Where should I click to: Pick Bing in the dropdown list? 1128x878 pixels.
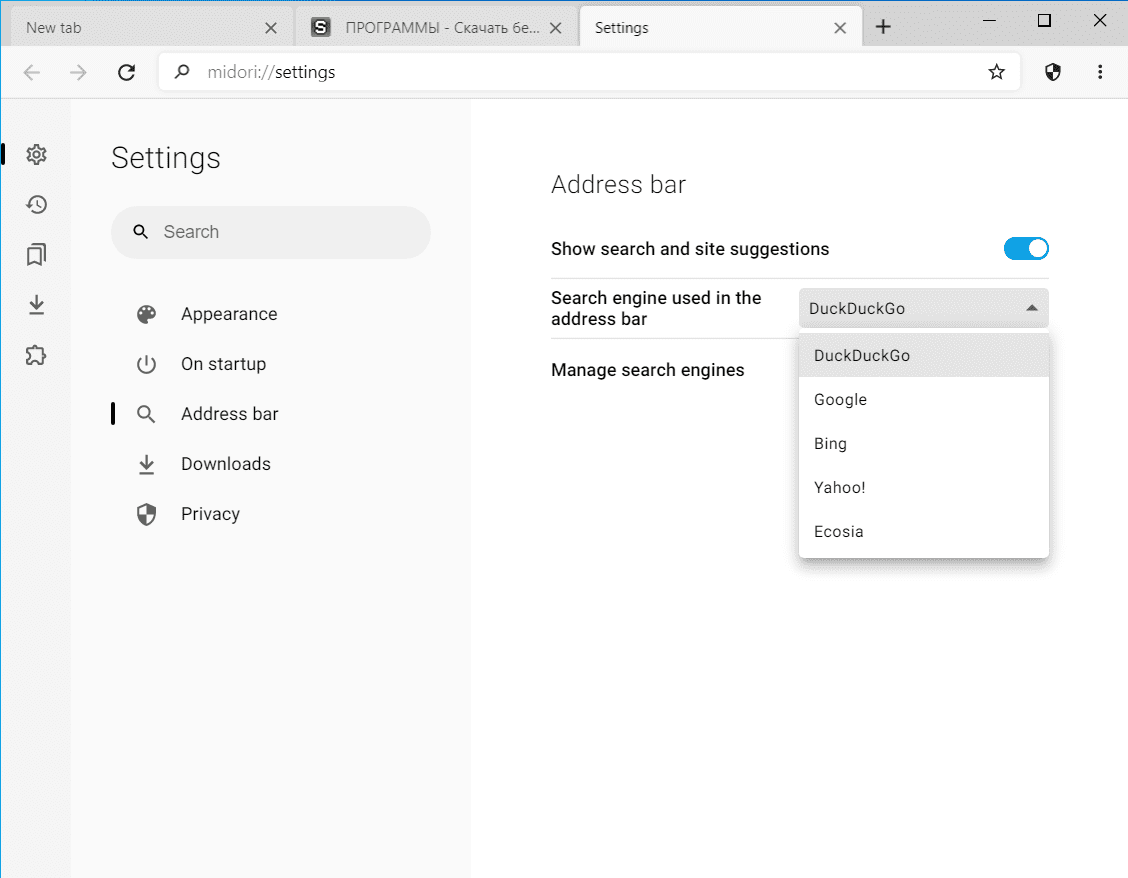pos(830,444)
